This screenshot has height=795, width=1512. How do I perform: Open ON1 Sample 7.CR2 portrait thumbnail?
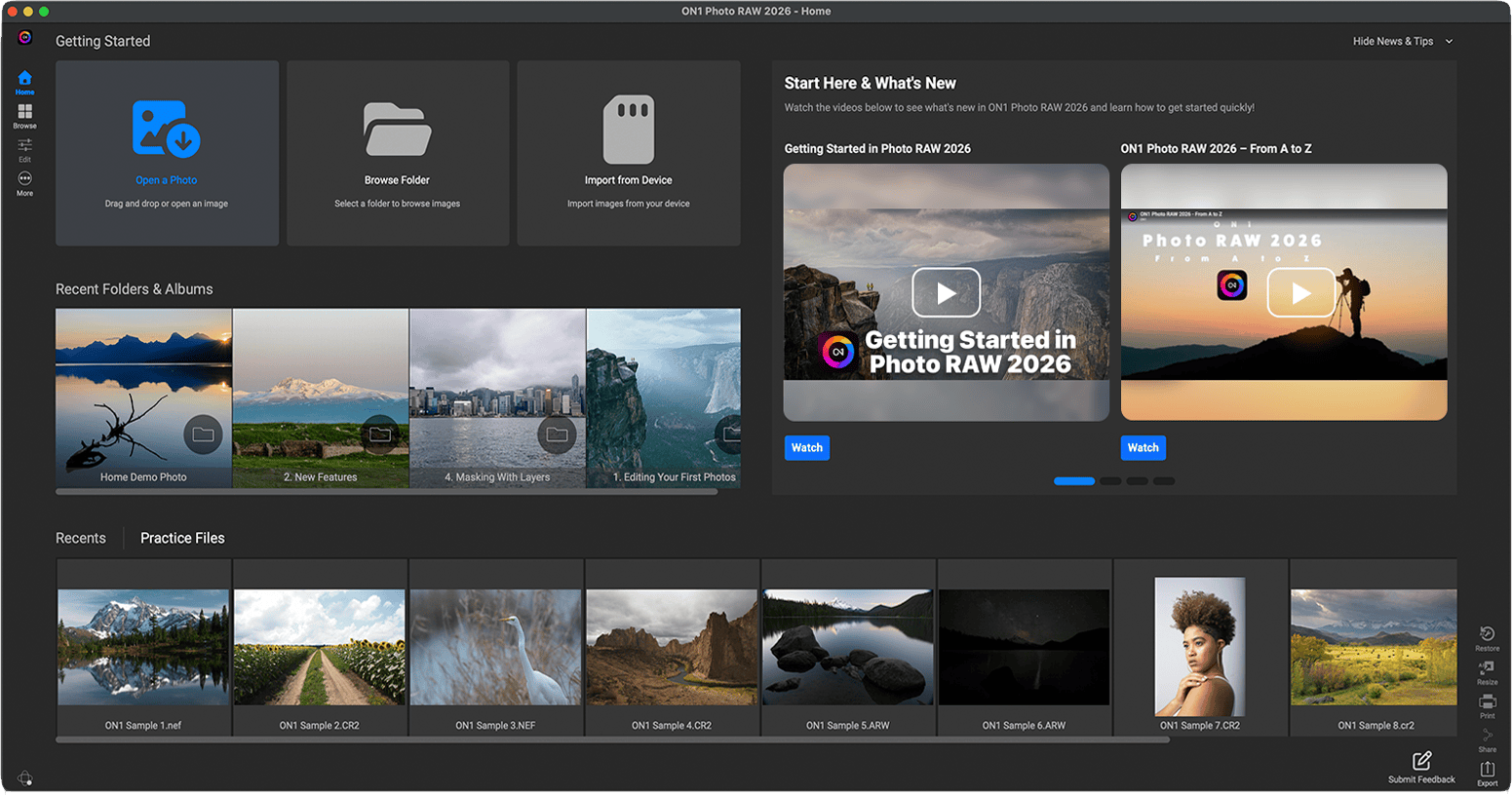(x=1200, y=647)
